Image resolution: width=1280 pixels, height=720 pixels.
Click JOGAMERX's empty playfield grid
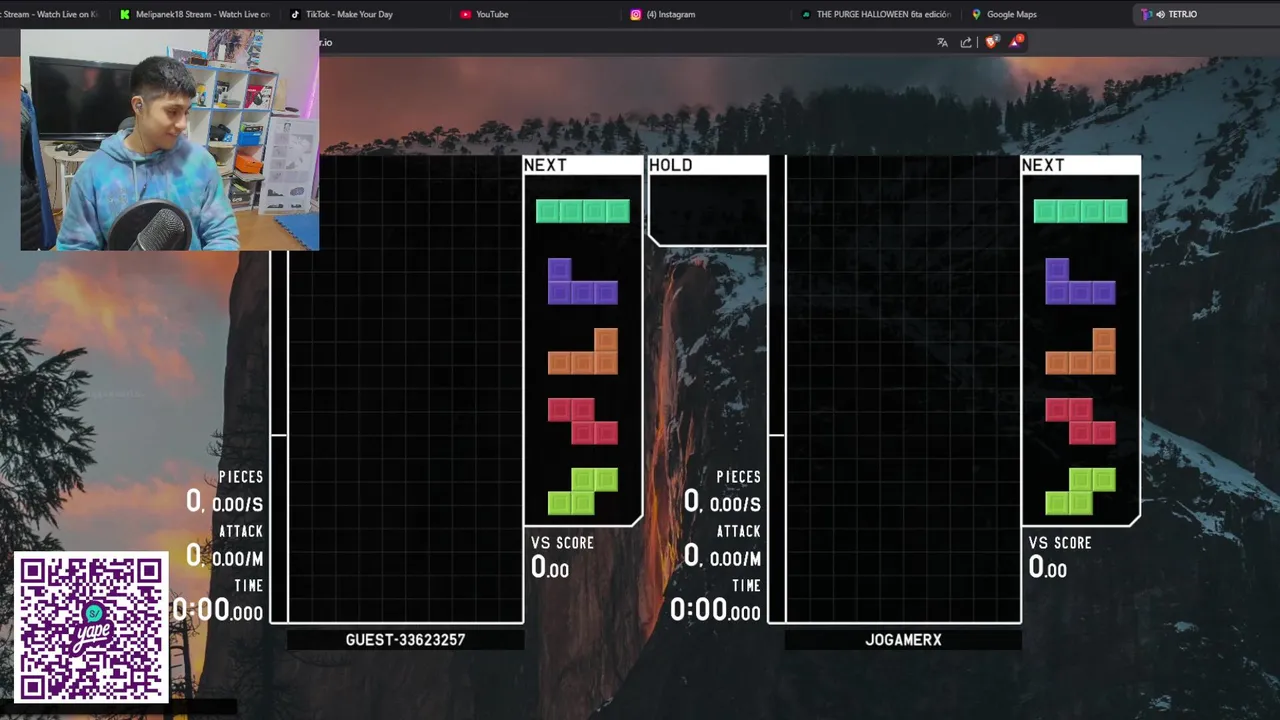(903, 389)
